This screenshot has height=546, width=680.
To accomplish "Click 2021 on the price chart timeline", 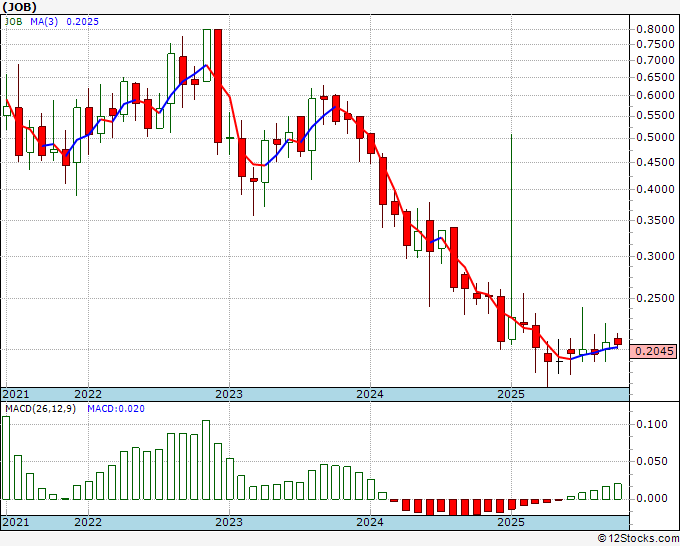I will [x=16, y=394].
